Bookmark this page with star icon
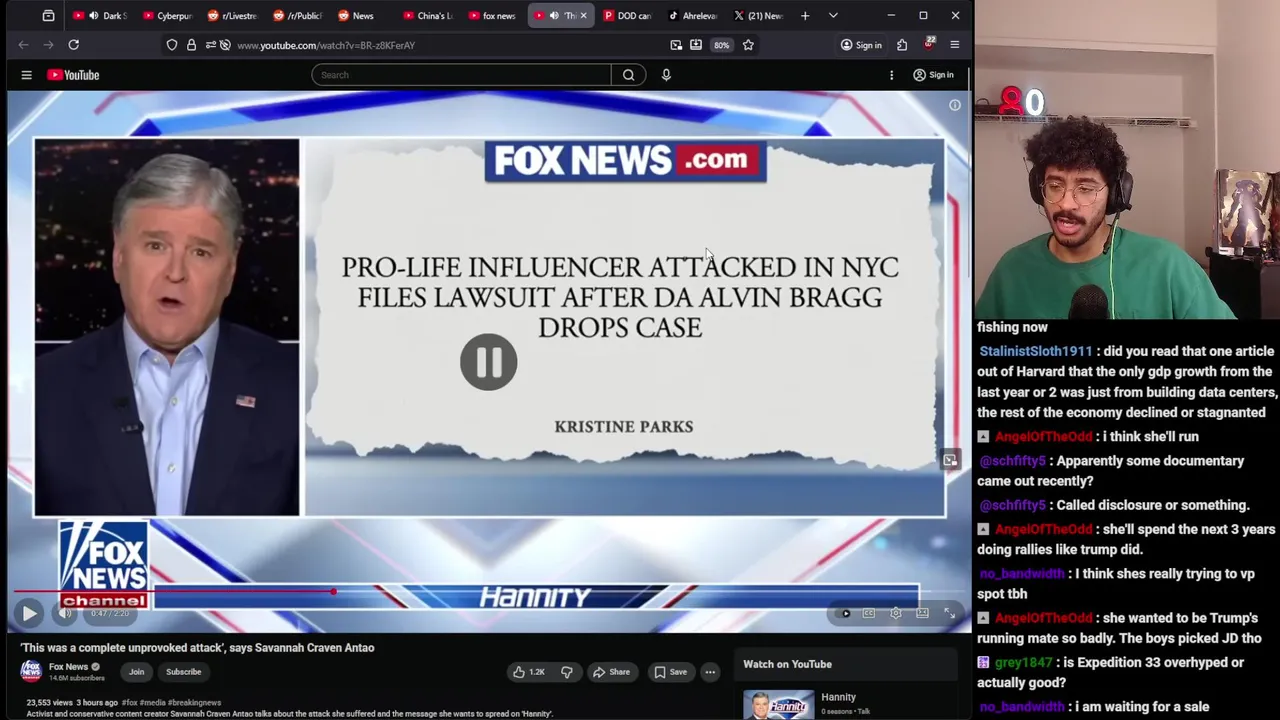The image size is (1280, 720). pyautogui.click(x=748, y=45)
